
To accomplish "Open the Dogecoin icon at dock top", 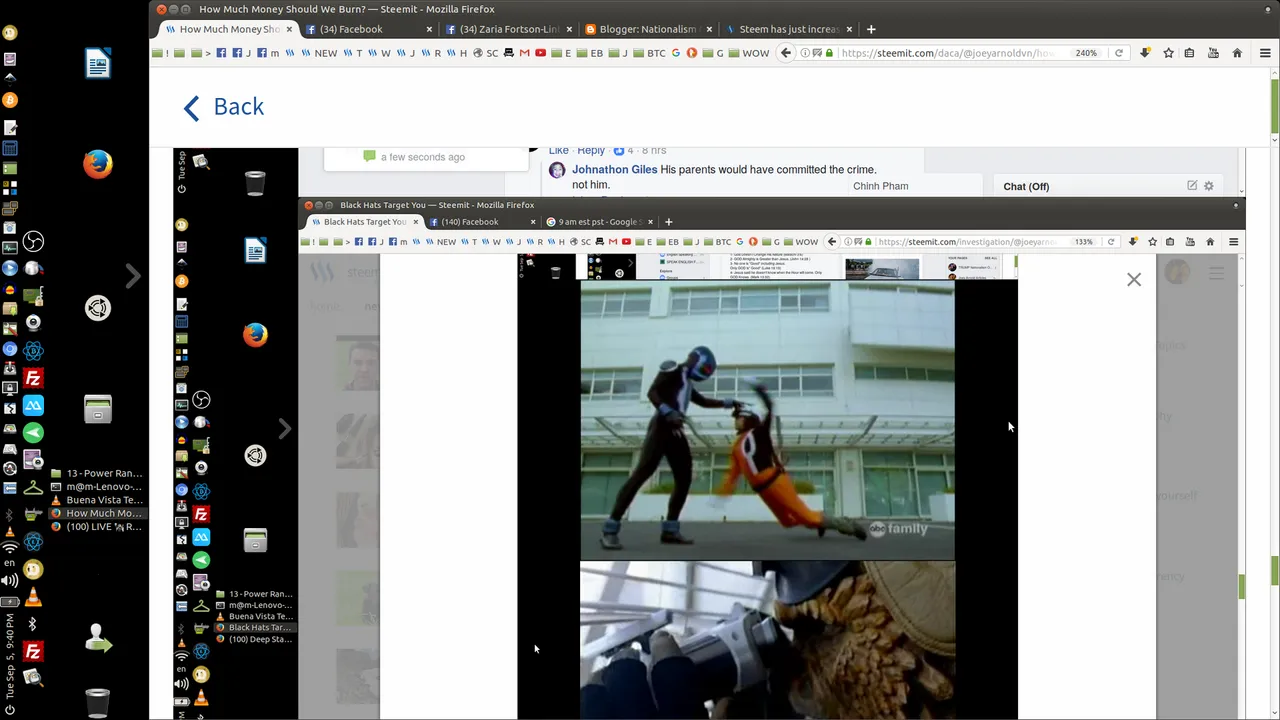I will (10, 33).
